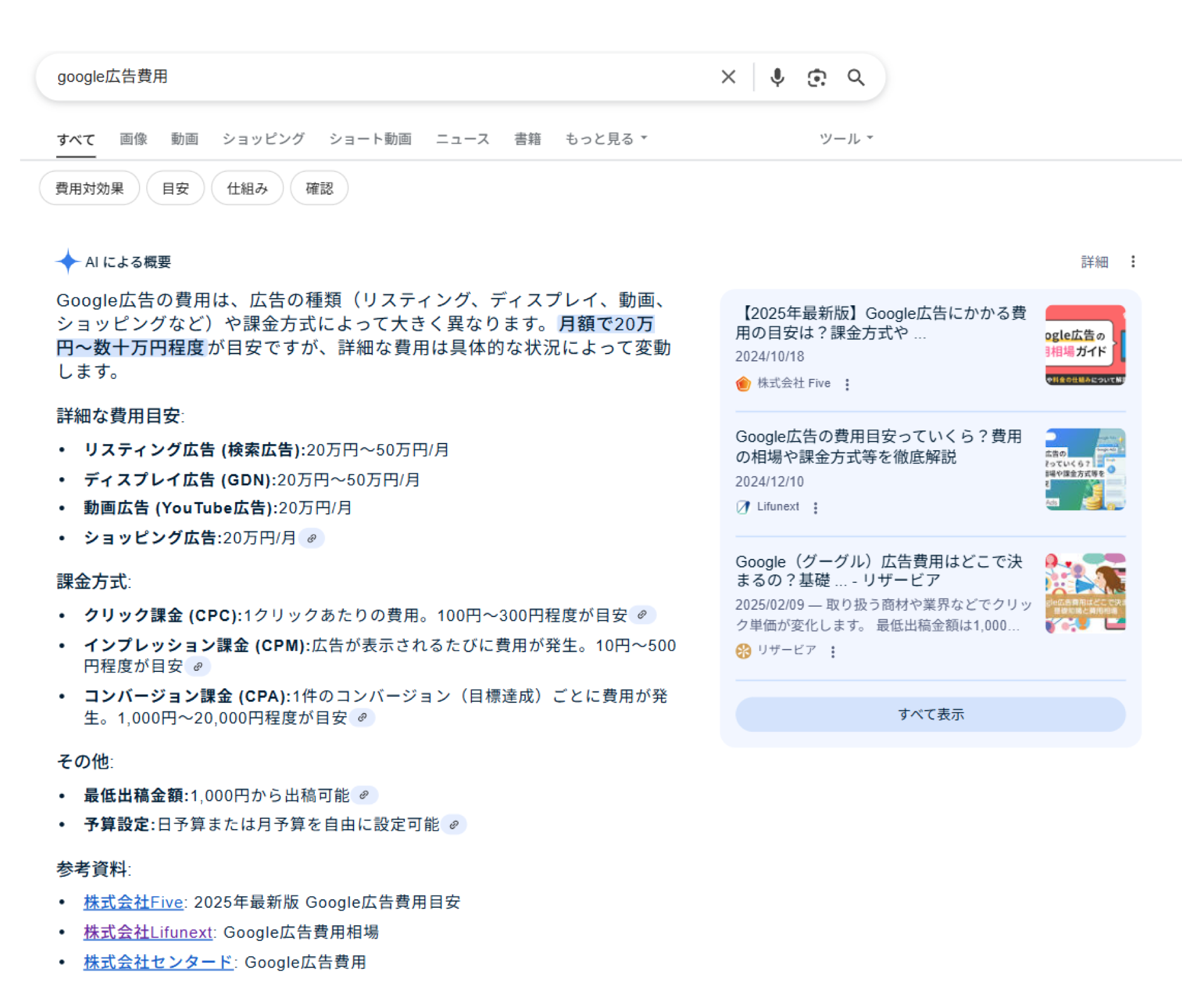This screenshot has width=1182, height=1008.
Task: Select the 目安 filter chip
Action: [x=175, y=188]
